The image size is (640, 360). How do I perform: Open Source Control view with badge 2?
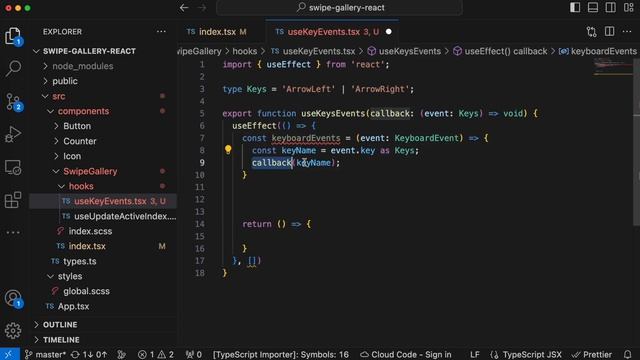click(13, 102)
